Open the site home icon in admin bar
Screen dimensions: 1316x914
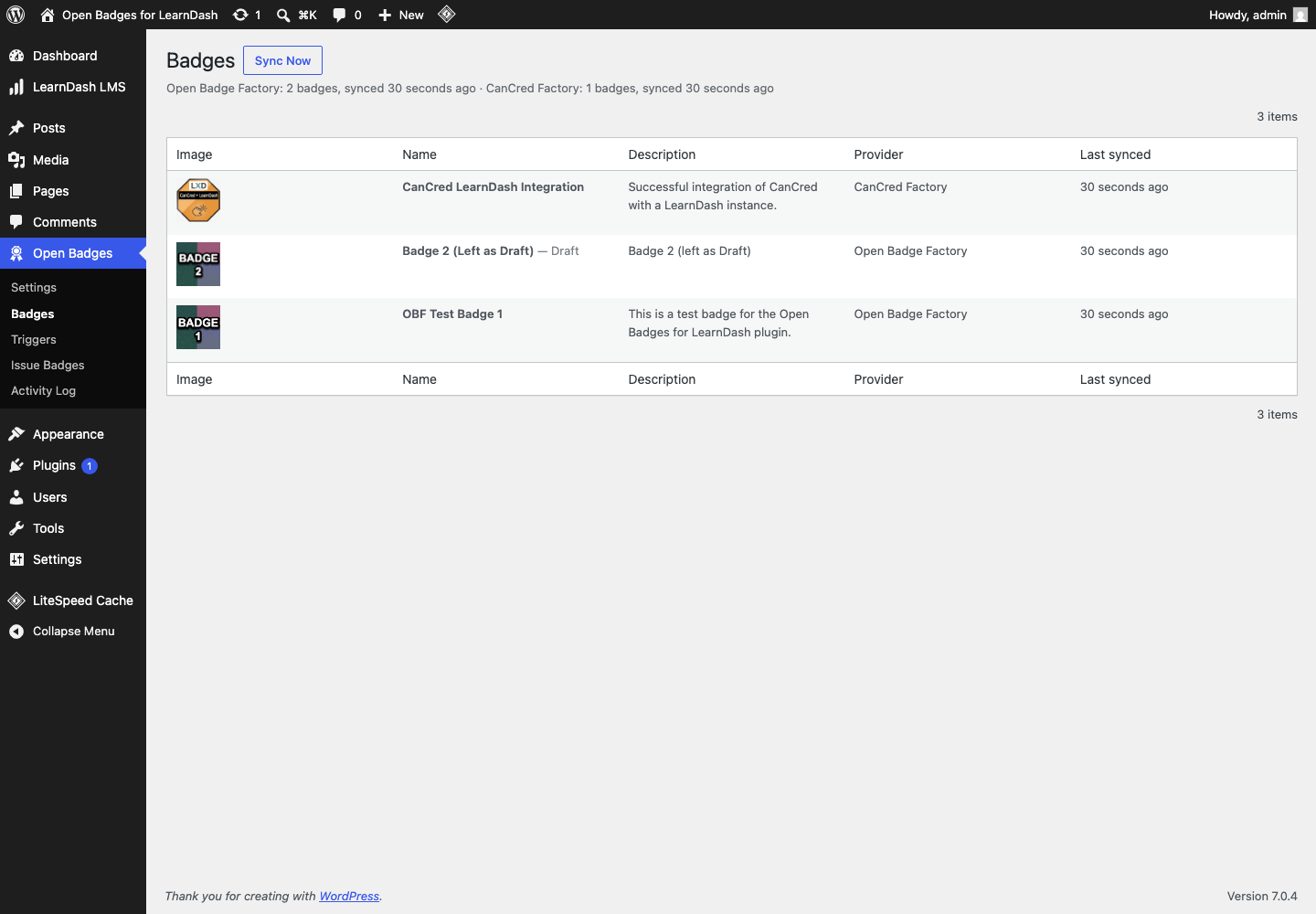(48, 15)
